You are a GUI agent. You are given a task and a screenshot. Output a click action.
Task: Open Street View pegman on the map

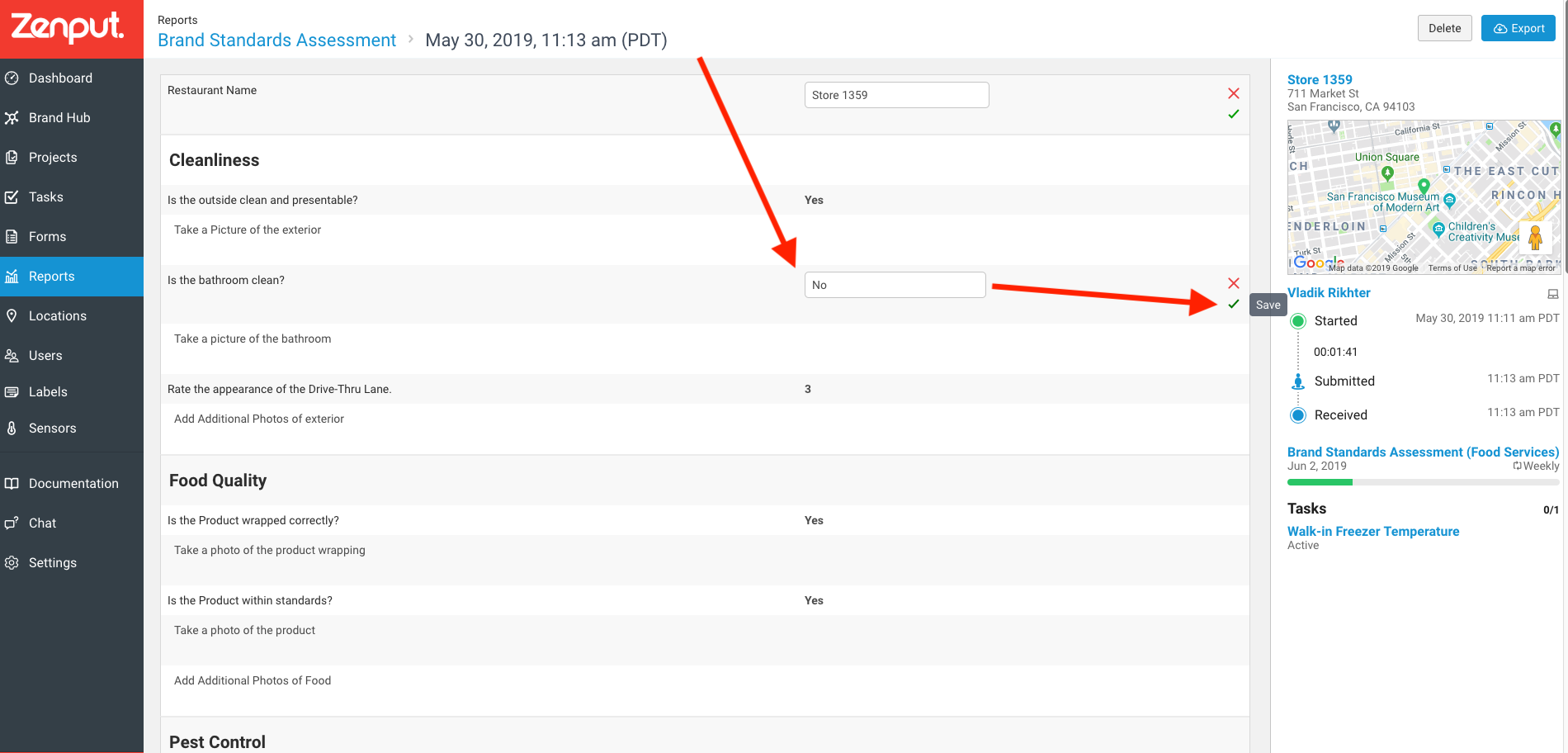pos(1535,238)
